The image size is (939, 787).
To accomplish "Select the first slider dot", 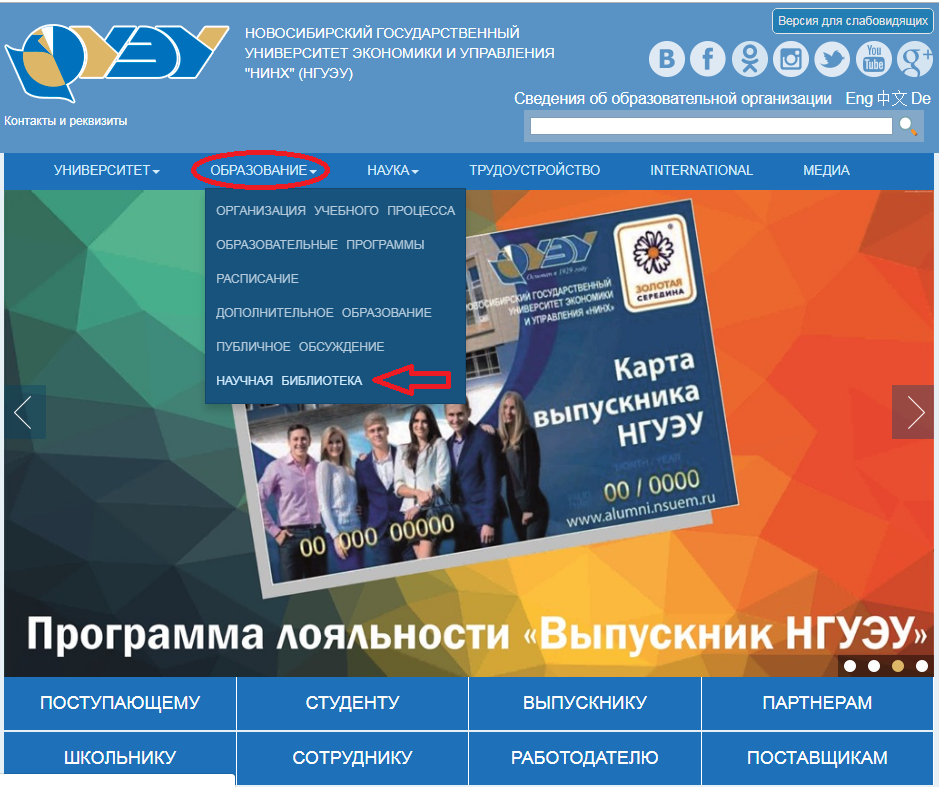I will click(850, 665).
